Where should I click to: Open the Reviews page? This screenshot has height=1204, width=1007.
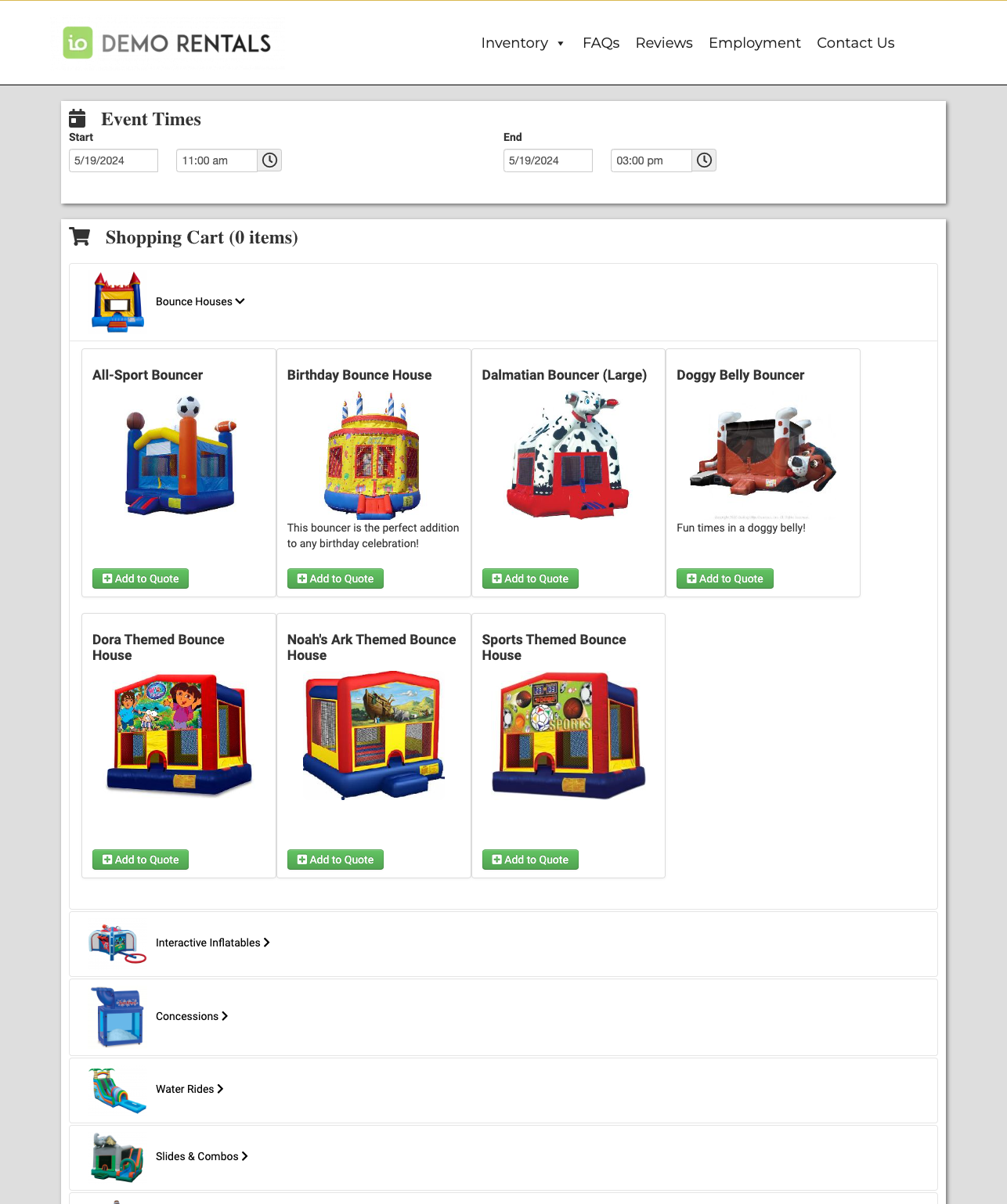664,43
